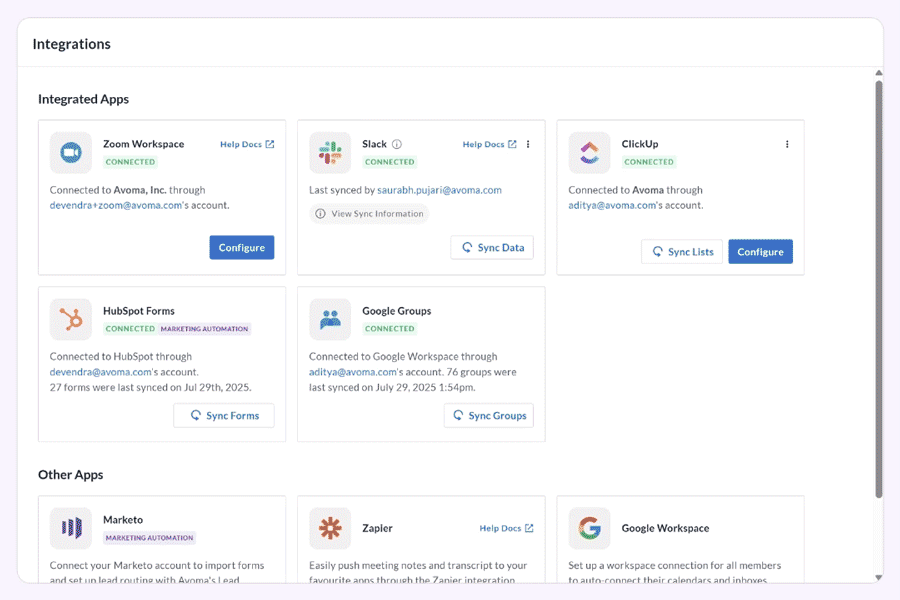Click the HubSpot Forms logo icon

[x=70, y=319]
